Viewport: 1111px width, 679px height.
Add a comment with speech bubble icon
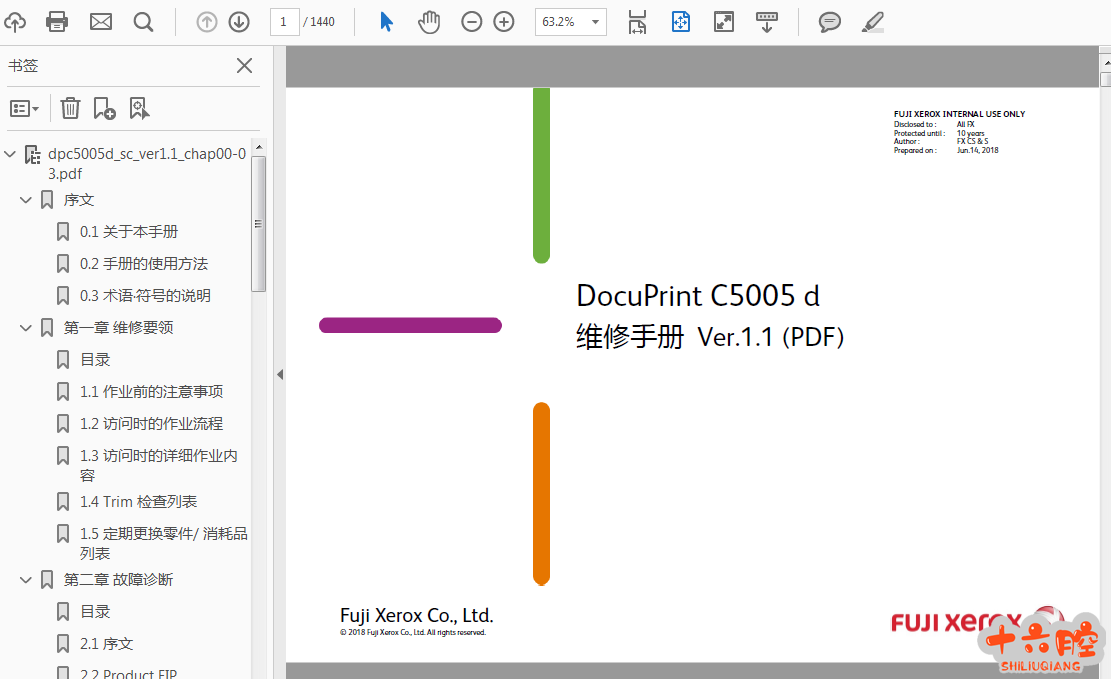click(829, 22)
